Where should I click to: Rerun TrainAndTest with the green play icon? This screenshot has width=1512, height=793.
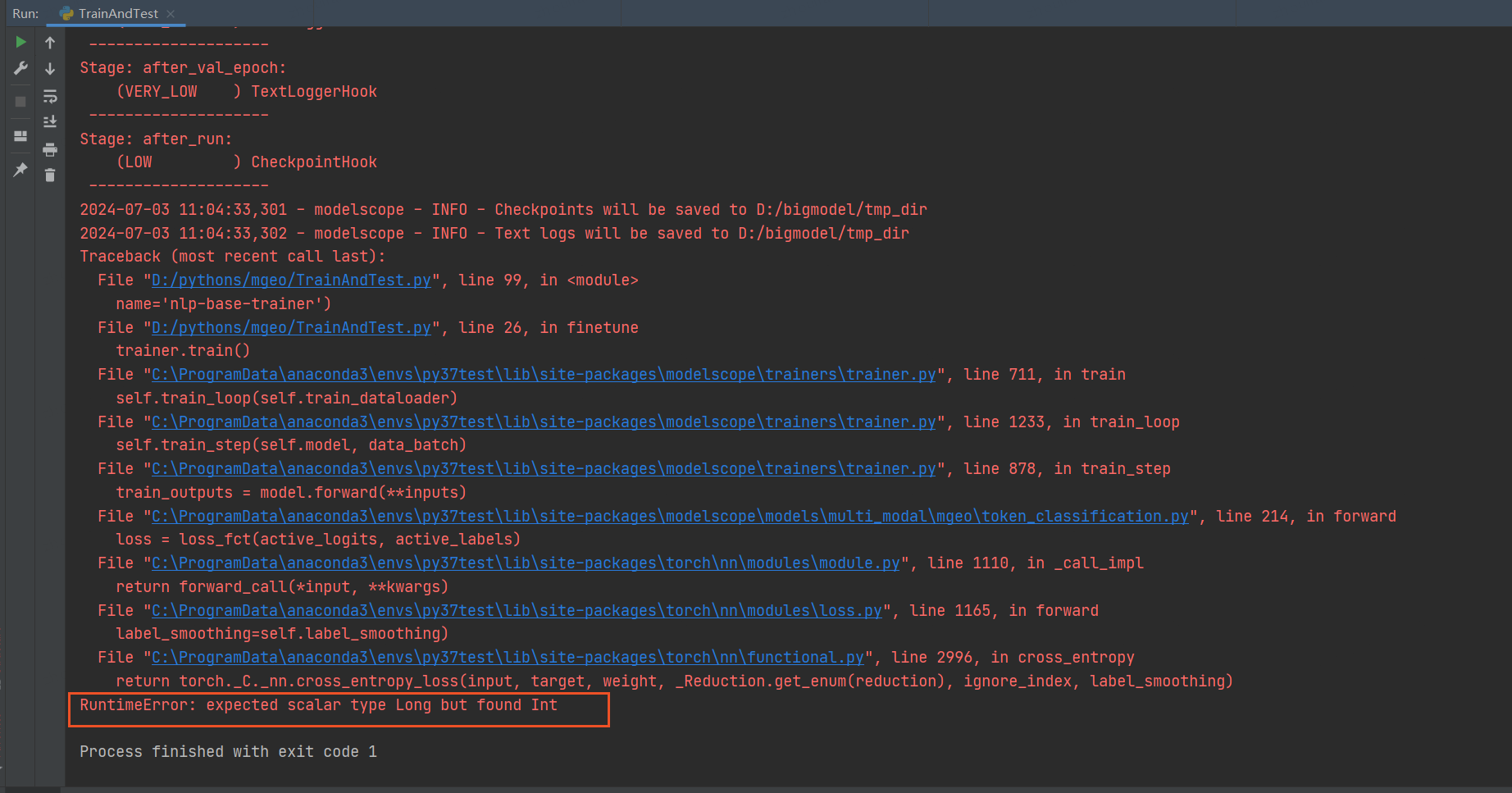click(x=20, y=42)
